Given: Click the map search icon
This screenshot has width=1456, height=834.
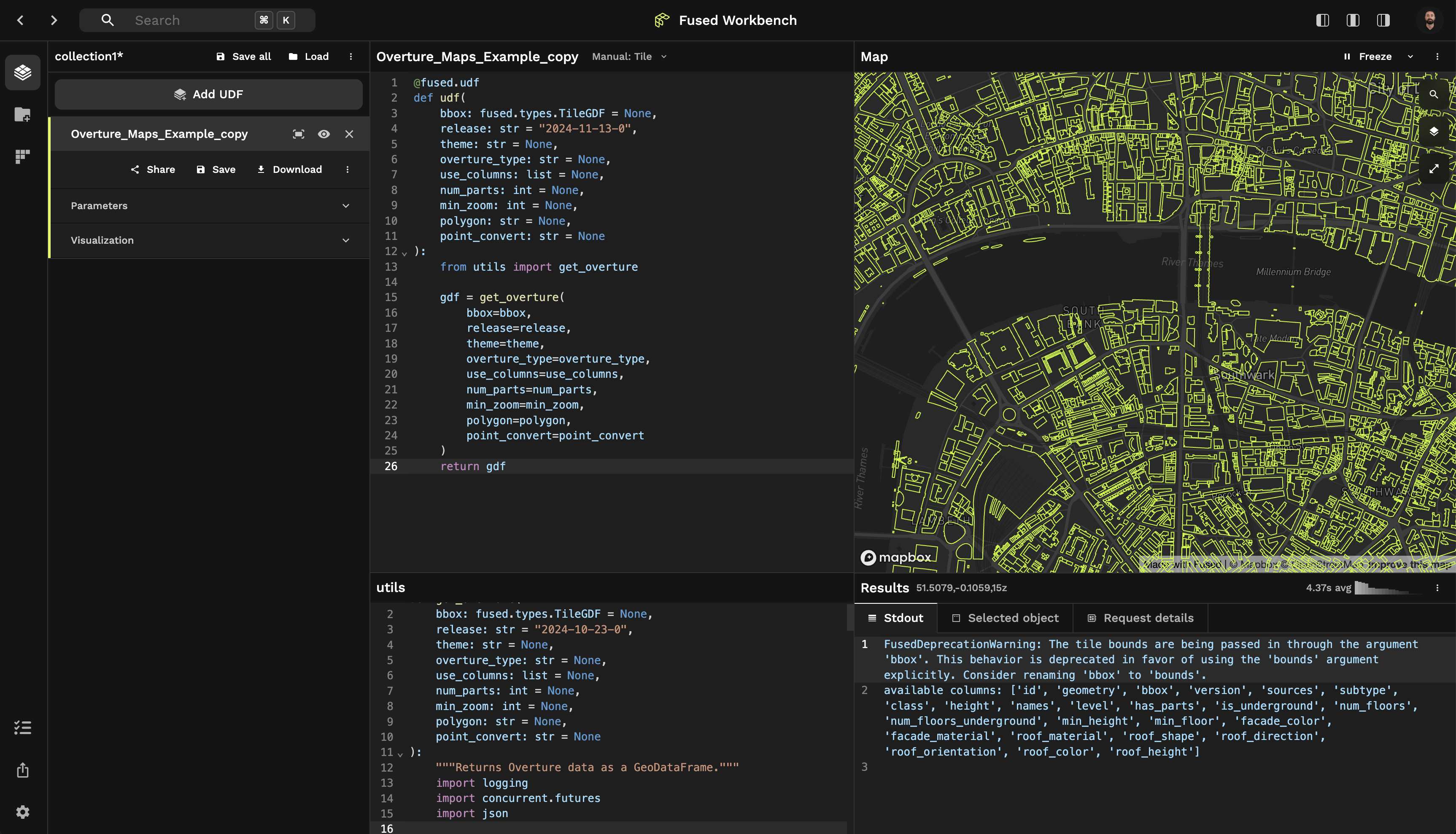Looking at the screenshot, I should [x=1434, y=94].
